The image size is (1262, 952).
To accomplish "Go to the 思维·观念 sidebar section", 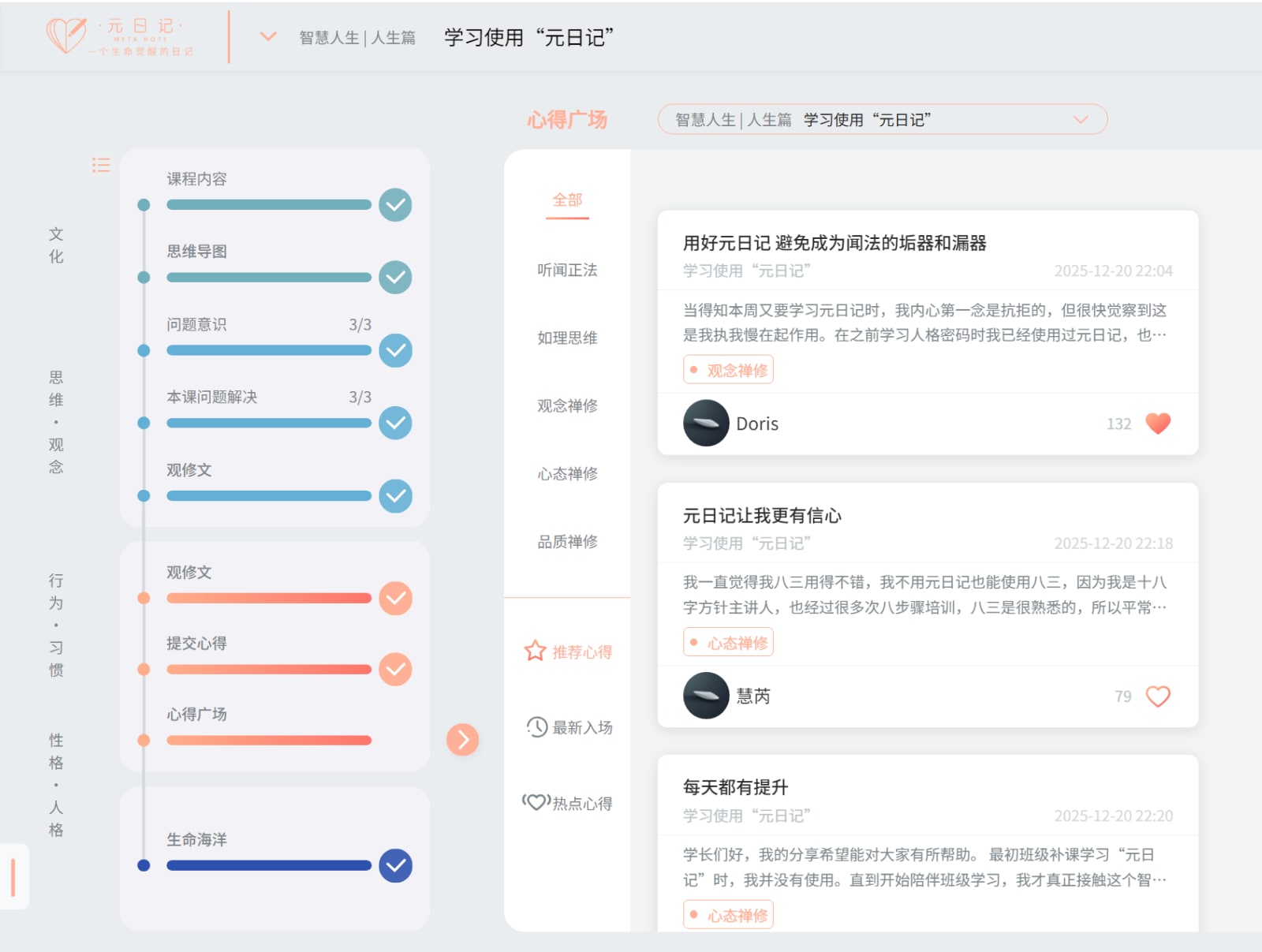I will pyautogui.click(x=56, y=422).
